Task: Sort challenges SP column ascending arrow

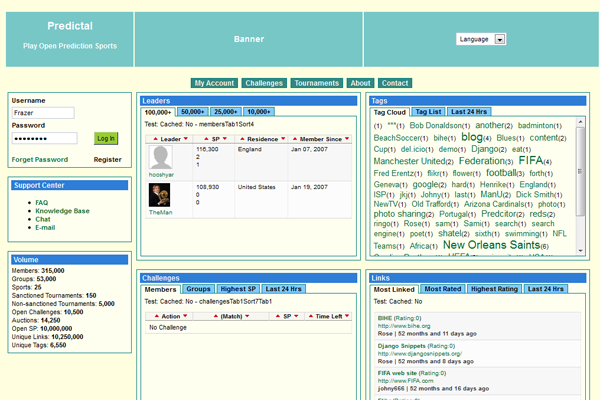Action: pyautogui.click(x=278, y=316)
